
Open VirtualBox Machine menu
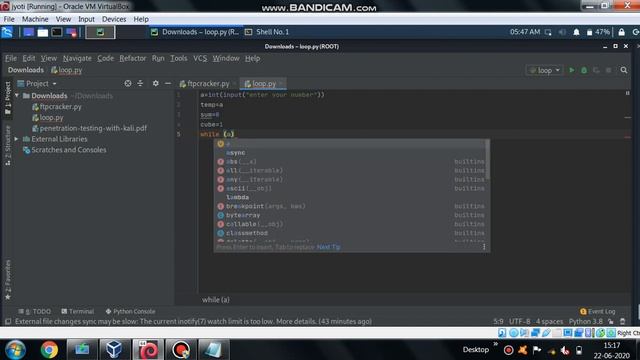[x=35, y=19]
